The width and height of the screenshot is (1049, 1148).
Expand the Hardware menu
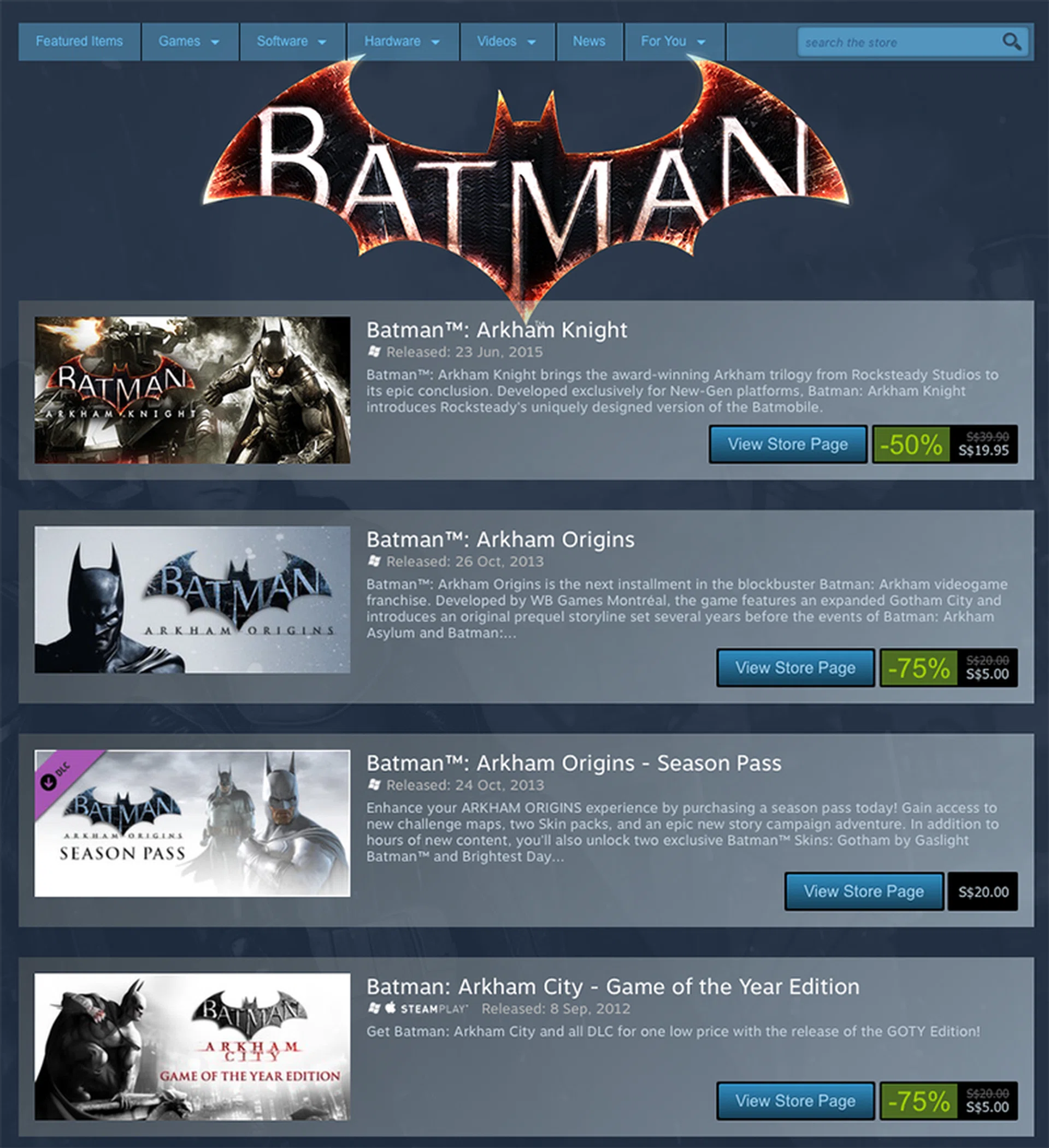403,42
